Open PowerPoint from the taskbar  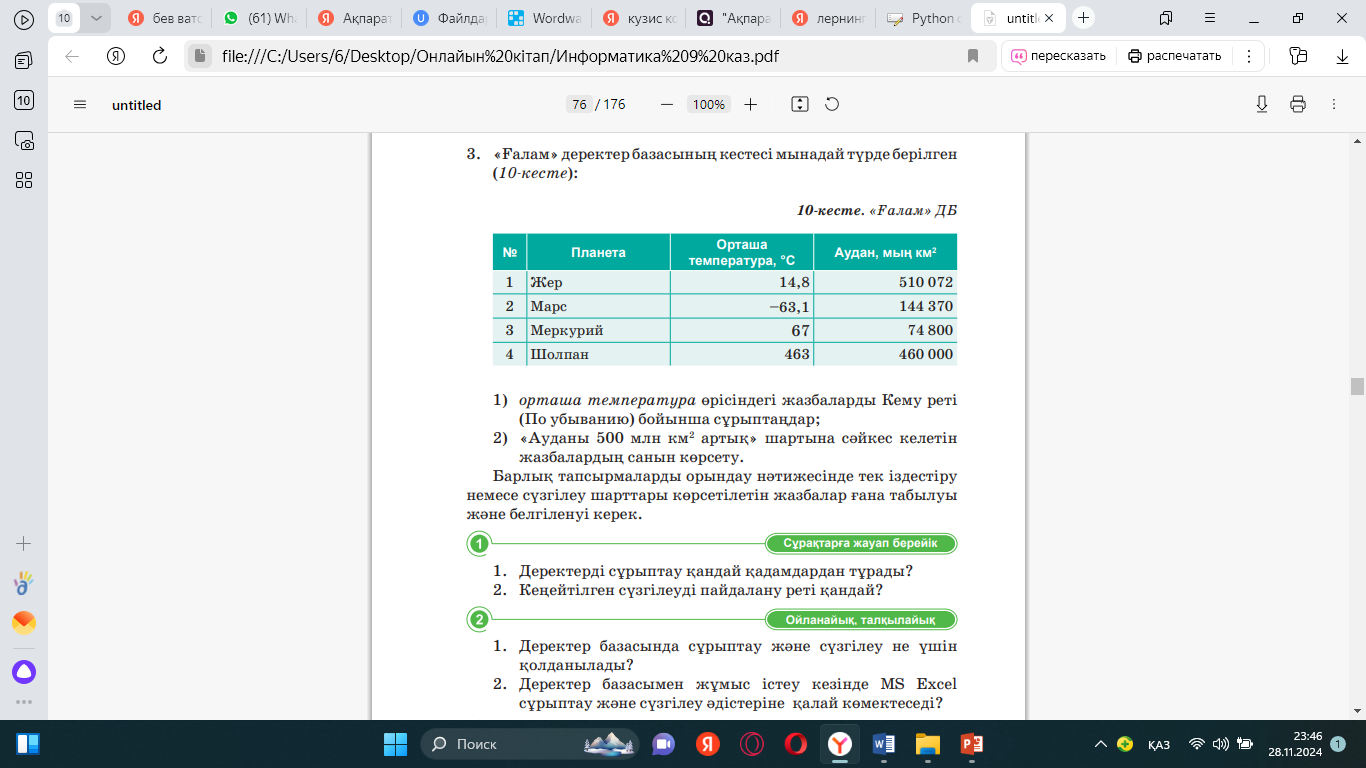click(x=972, y=744)
